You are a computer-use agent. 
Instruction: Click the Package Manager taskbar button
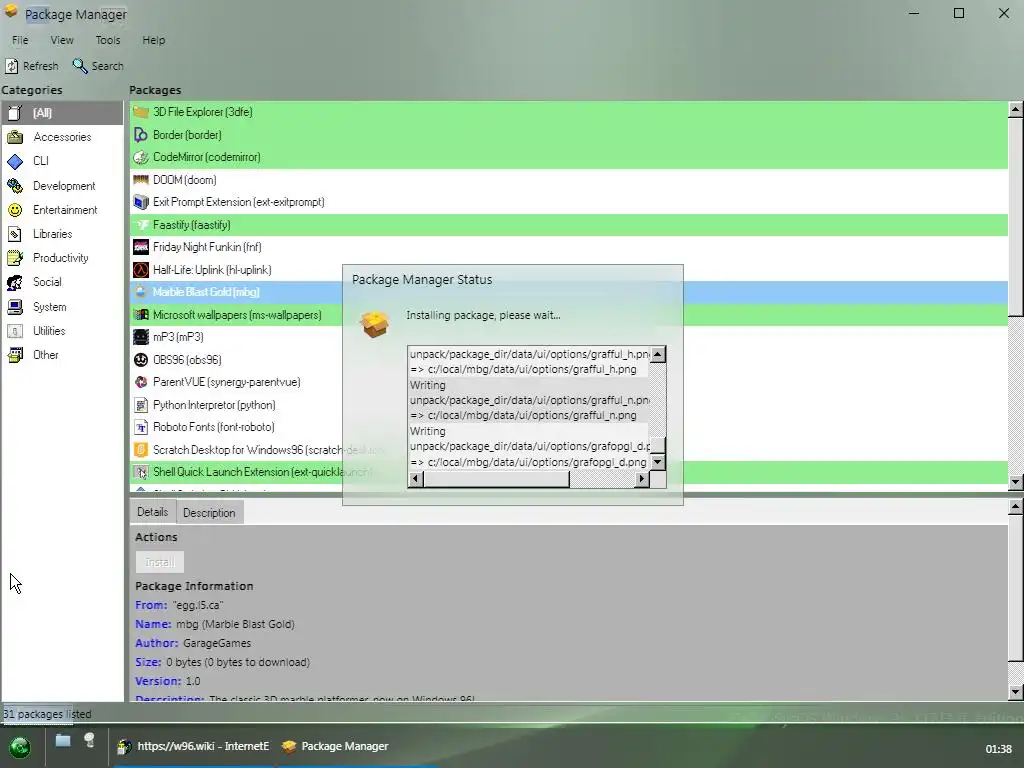335,746
